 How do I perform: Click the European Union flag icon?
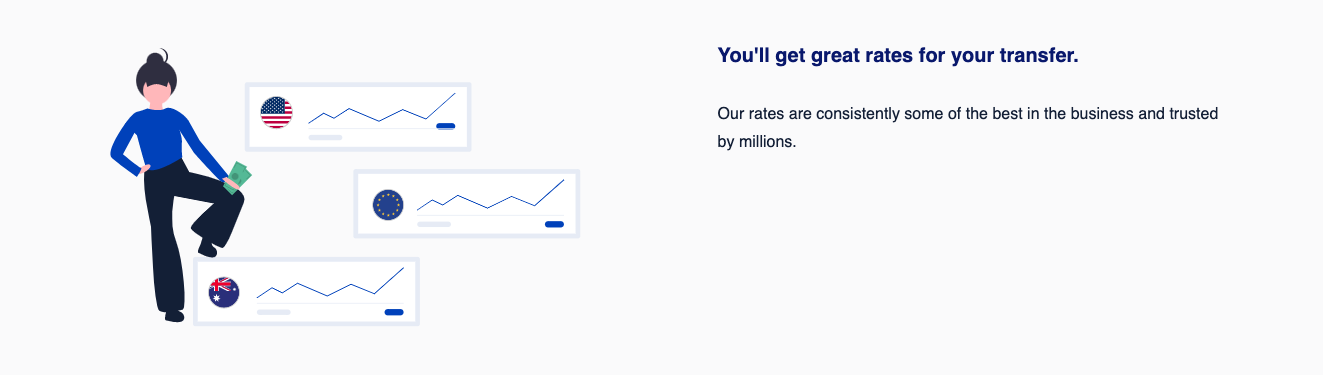[x=388, y=204]
